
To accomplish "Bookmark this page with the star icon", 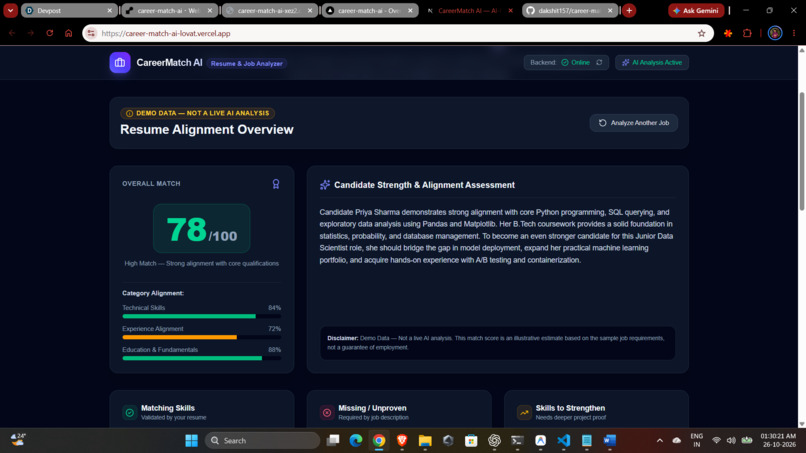I will 702,33.
